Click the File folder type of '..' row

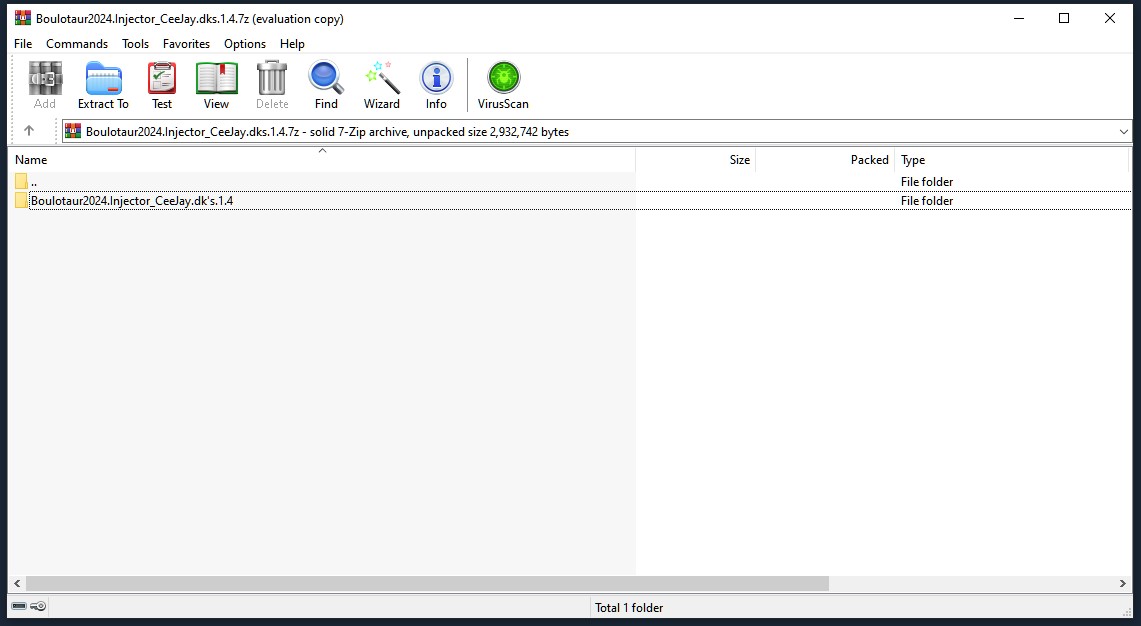[x=927, y=182]
